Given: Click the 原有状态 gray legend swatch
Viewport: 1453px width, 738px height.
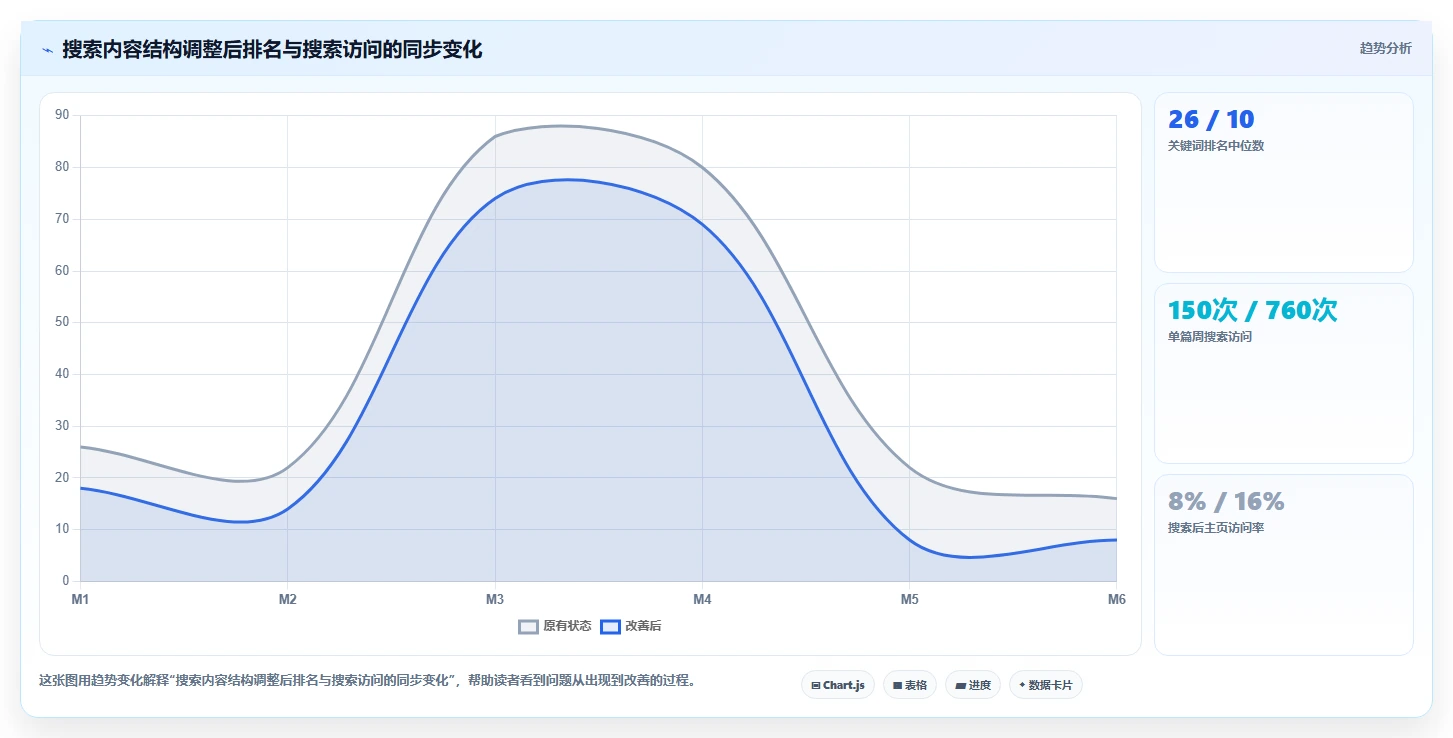Looking at the screenshot, I should tap(529, 627).
